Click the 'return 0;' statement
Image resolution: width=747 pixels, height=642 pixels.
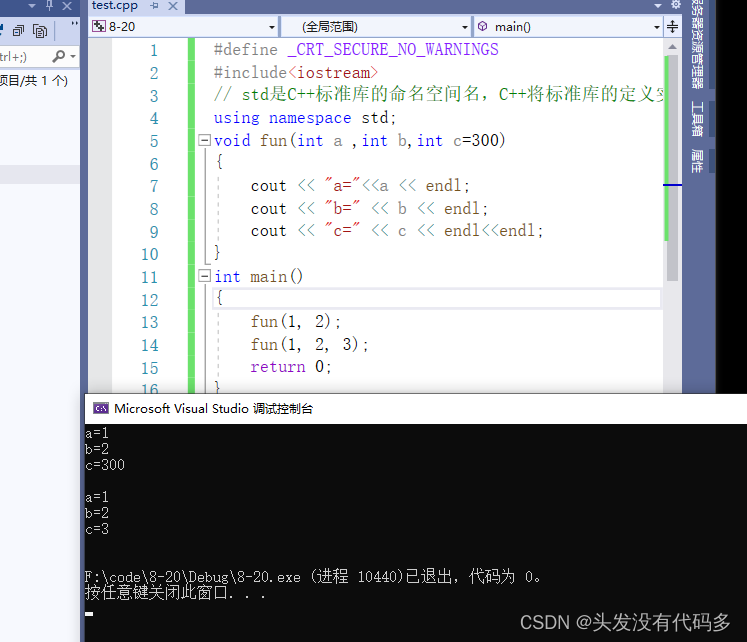click(x=291, y=366)
